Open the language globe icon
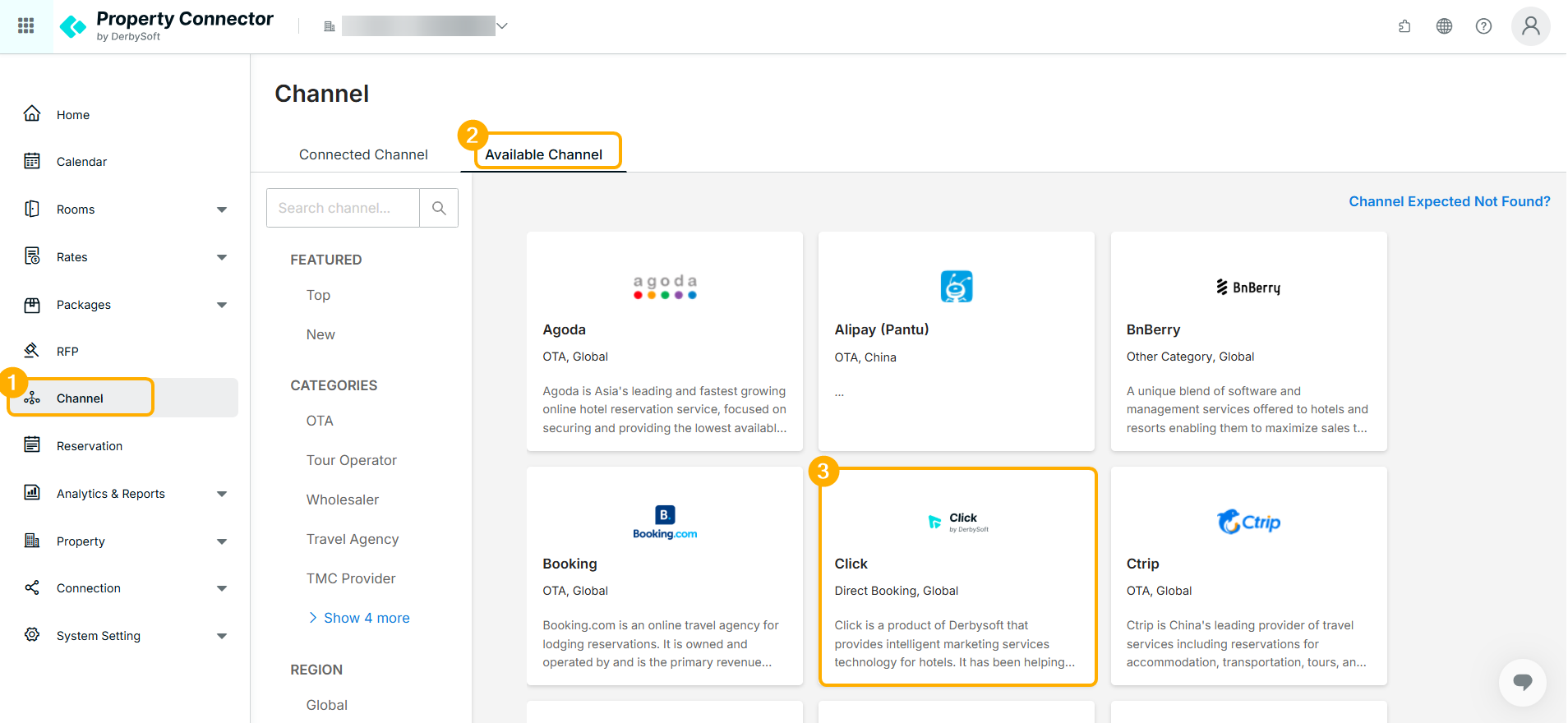The width and height of the screenshot is (1568, 723). click(1444, 26)
